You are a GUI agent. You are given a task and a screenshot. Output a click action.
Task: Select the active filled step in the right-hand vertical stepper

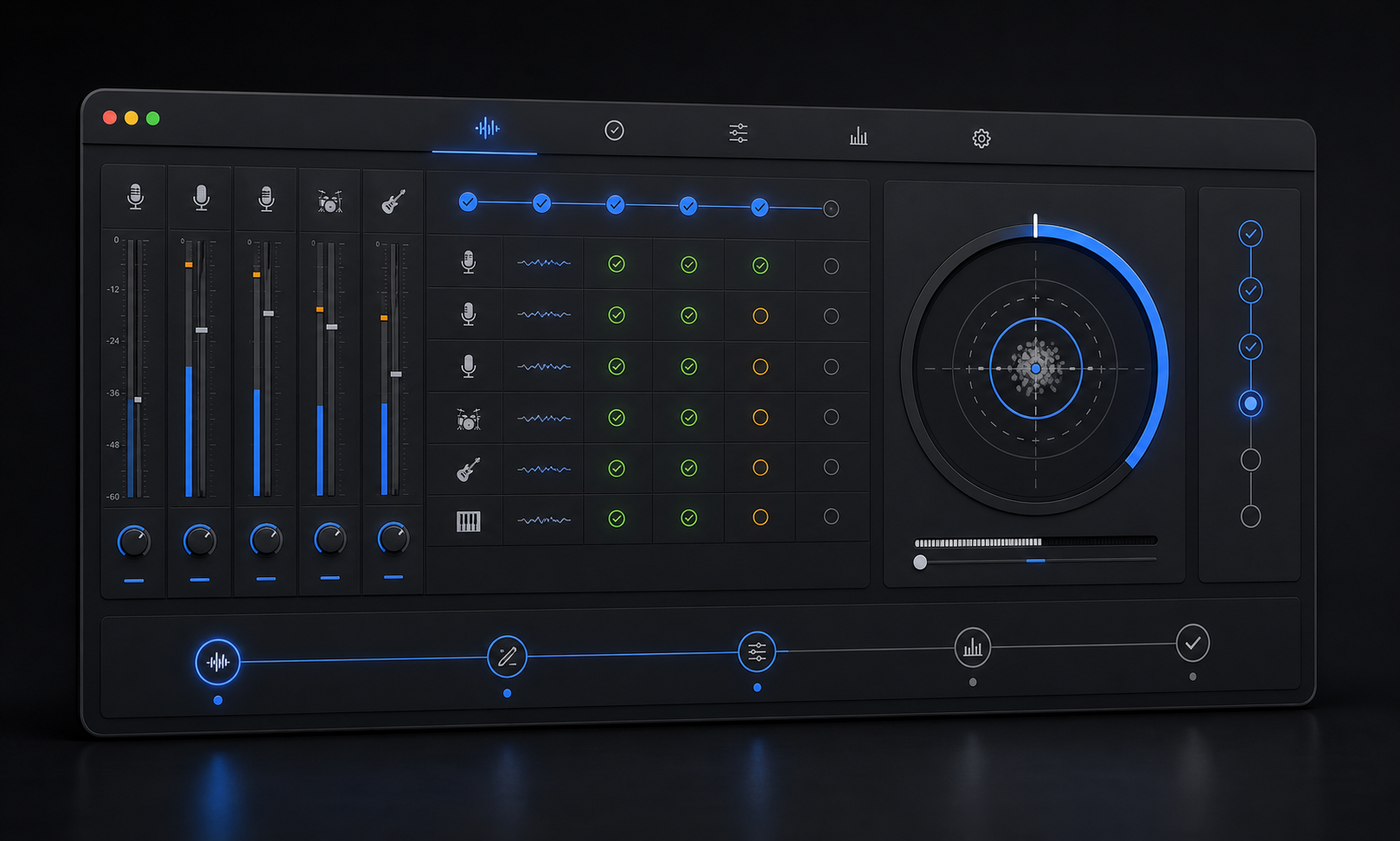[x=1250, y=403]
